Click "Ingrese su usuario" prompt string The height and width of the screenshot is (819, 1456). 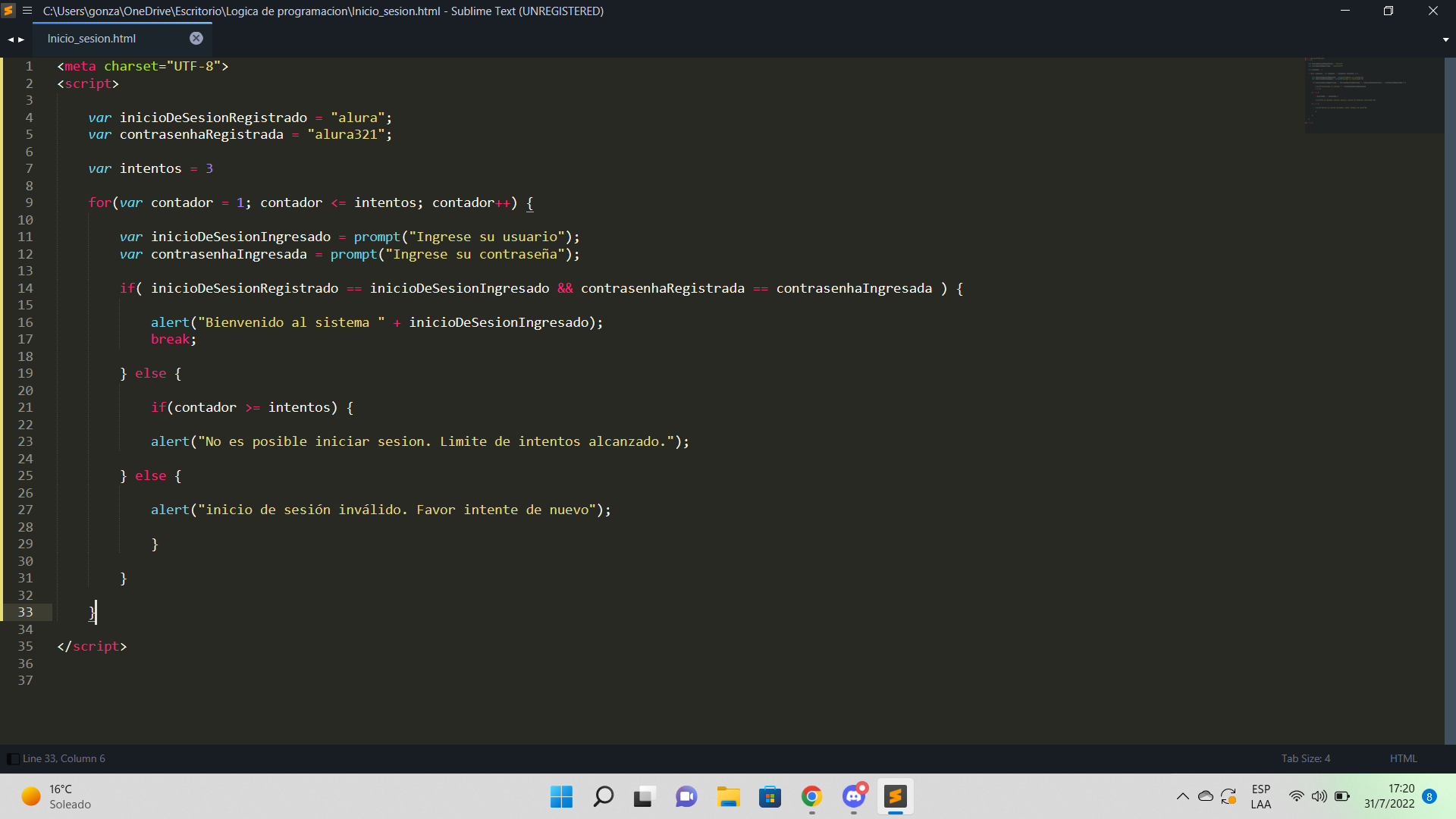click(487, 237)
